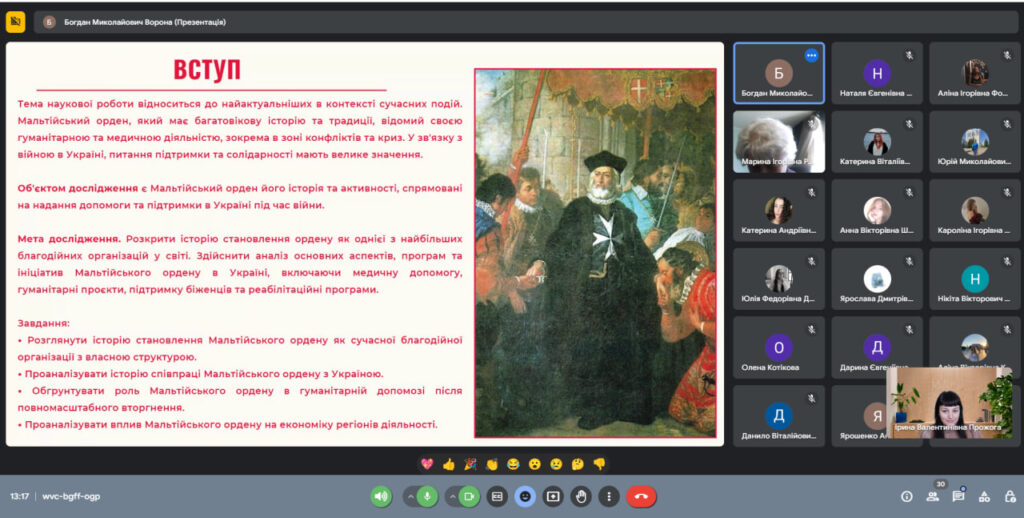This screenshot has width=1024, height=518.
Task: Toggle the camera on or off
Action: coord(469,496)
